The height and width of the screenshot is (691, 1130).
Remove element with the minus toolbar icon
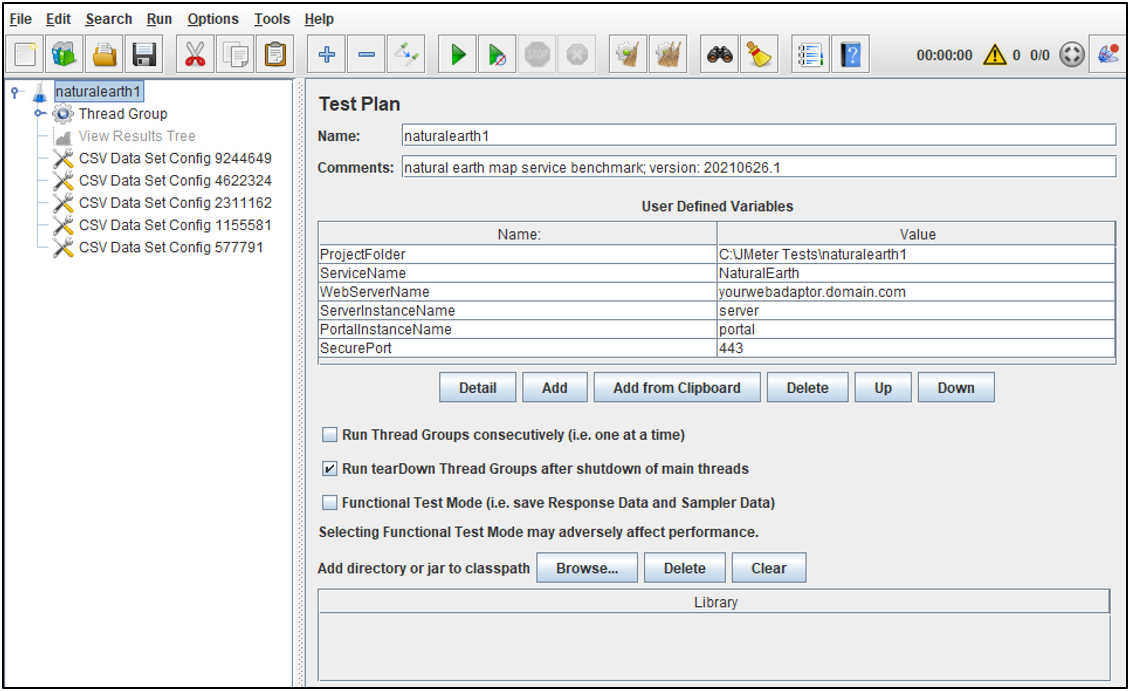tap(366, 54)
